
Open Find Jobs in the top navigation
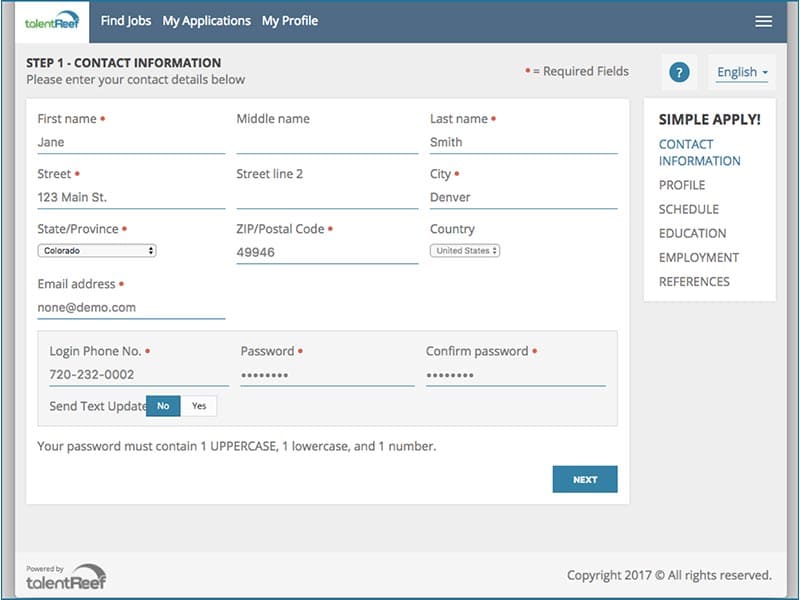[x=126, y=20]
